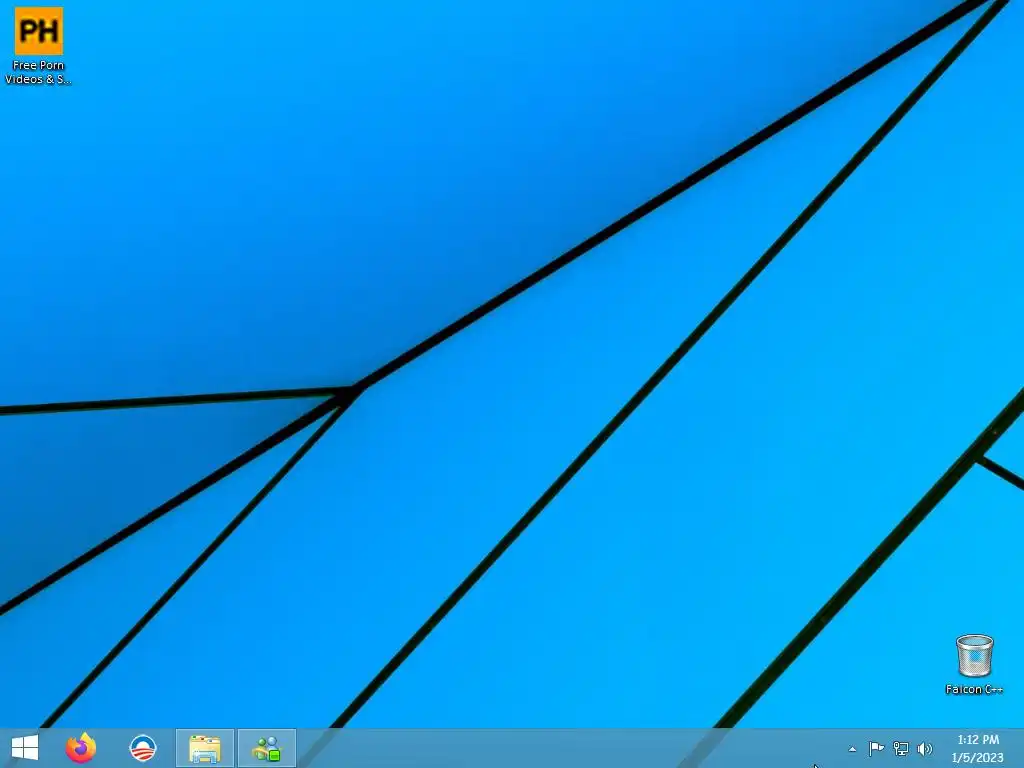Screen dimensions: 1024x768
Task: Open the Windows Start button
Action: pyautogui.click(x=25, y=748)
